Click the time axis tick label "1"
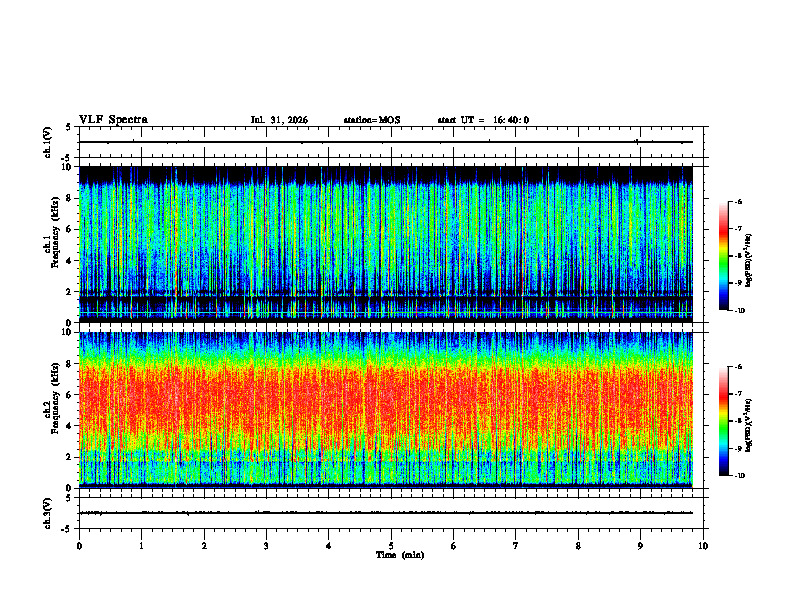792x612 pixels. [x=142, y=546]
